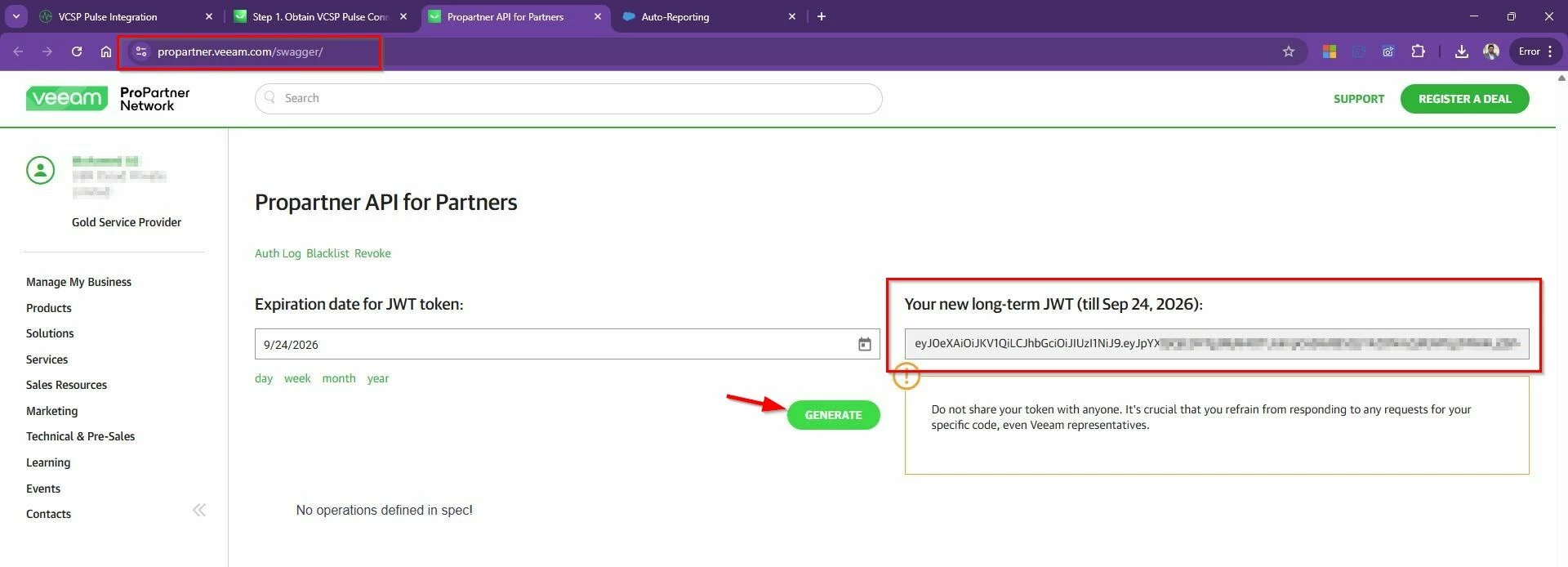The width and height of the screenshot is (1568, 567).
Task: Open Sales Resources in sidebar
Action: (66, 385)
